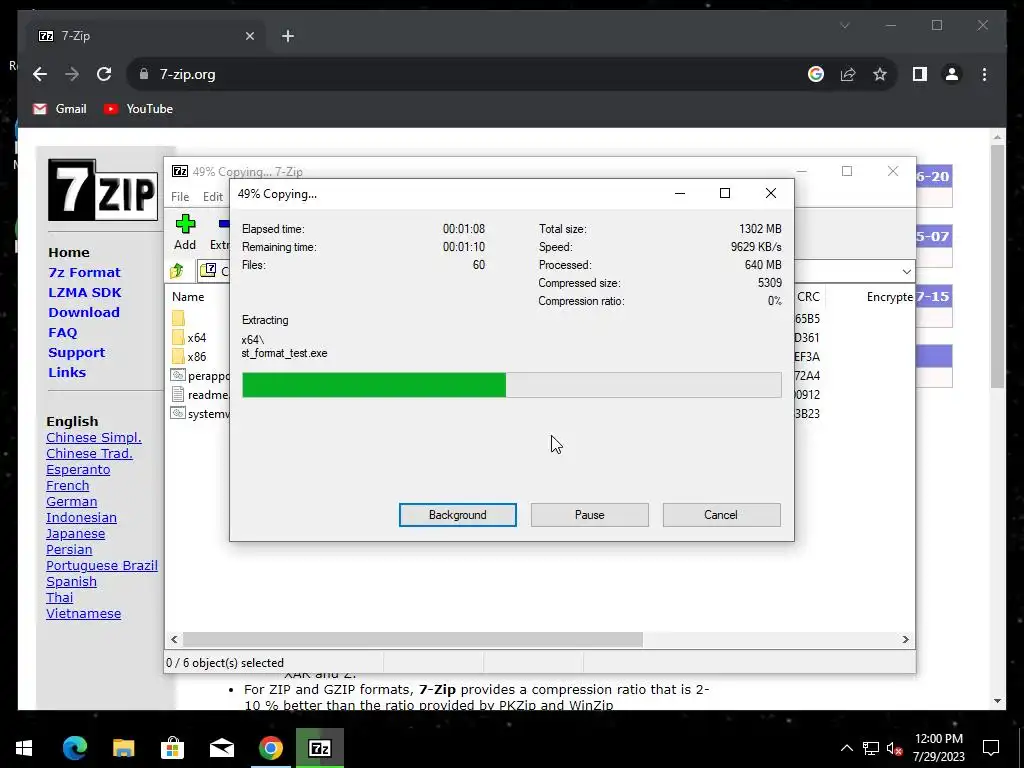Open Chrome three-dot menu

pyautogui.click(x=984, y=74)
